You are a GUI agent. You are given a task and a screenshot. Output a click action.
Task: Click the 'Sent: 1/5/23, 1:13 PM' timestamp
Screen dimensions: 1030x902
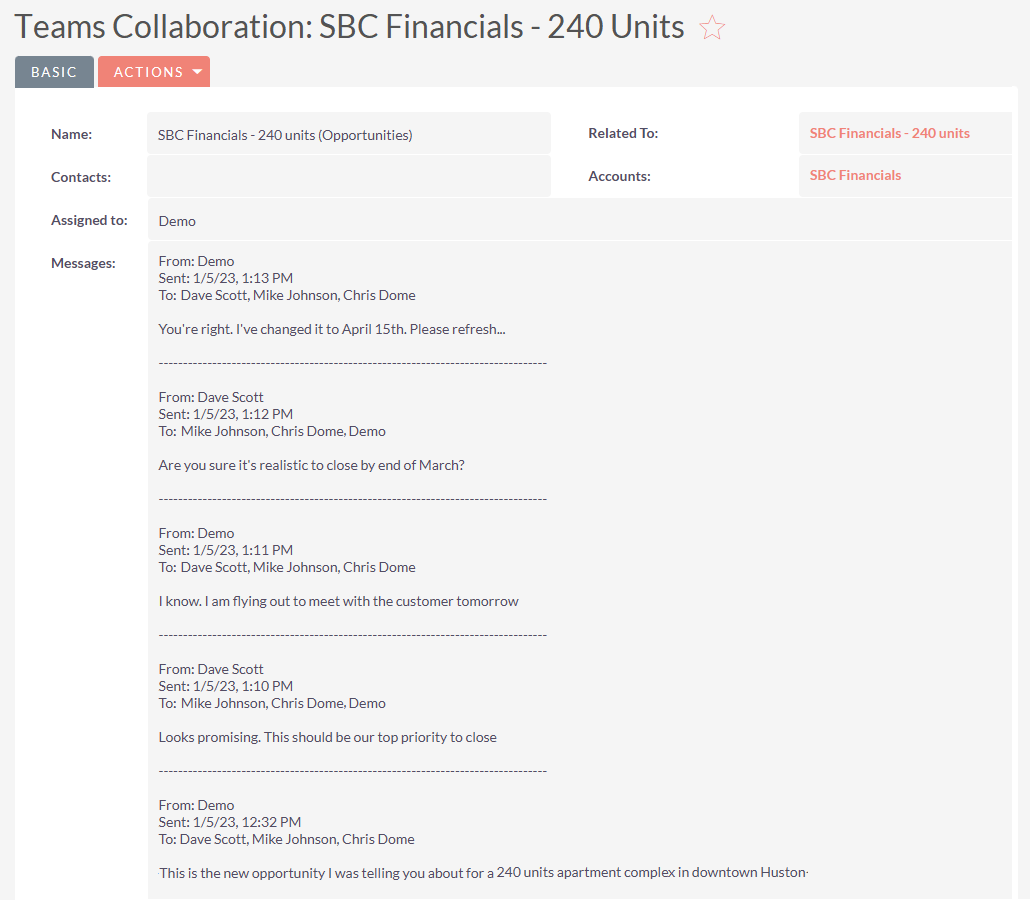click(x=226, y=278)
